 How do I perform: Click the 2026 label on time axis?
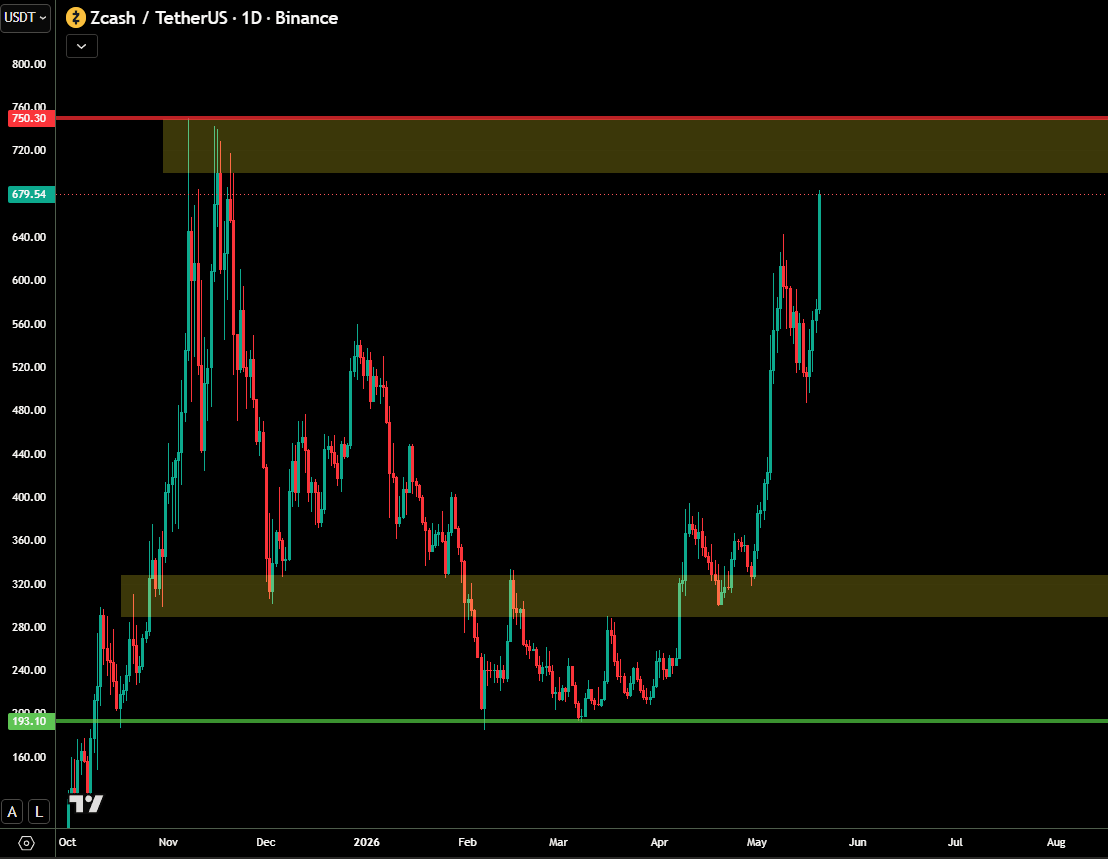tap(367, 842)
